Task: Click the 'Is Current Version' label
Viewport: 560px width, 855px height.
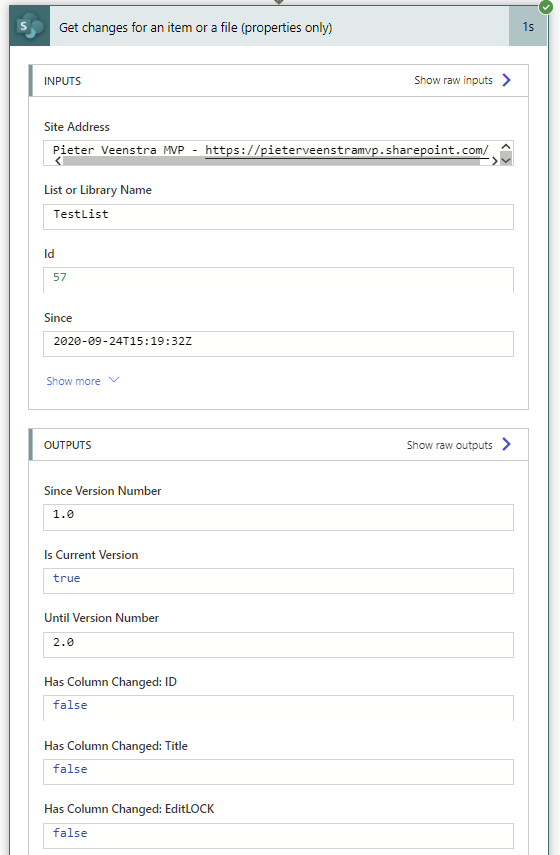Action: (91, 555)
